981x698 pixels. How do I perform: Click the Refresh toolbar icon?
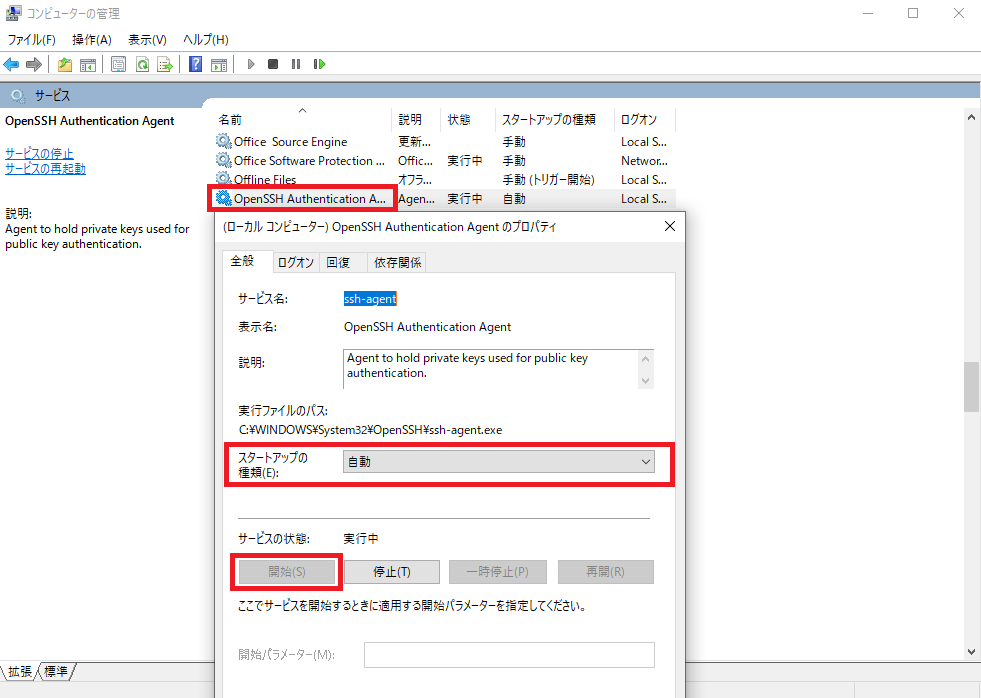(141, 64)
